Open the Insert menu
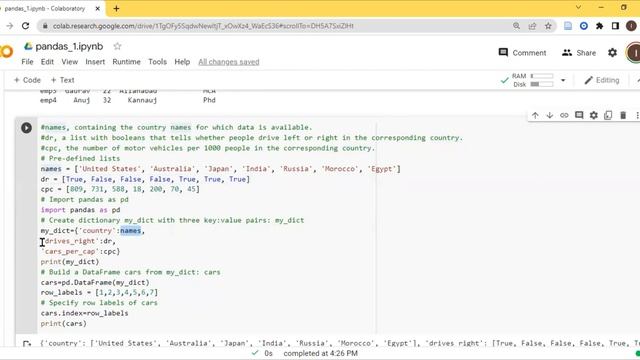Screen dimensions: 640x360 [x=95, y=62]
